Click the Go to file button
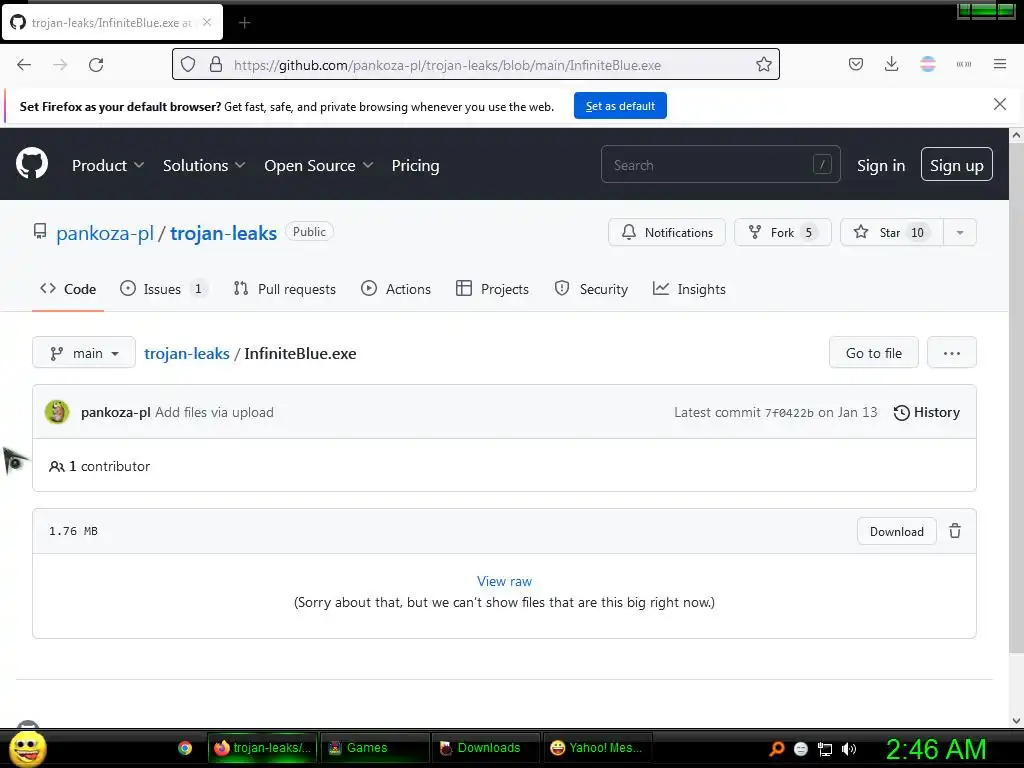 874,353
